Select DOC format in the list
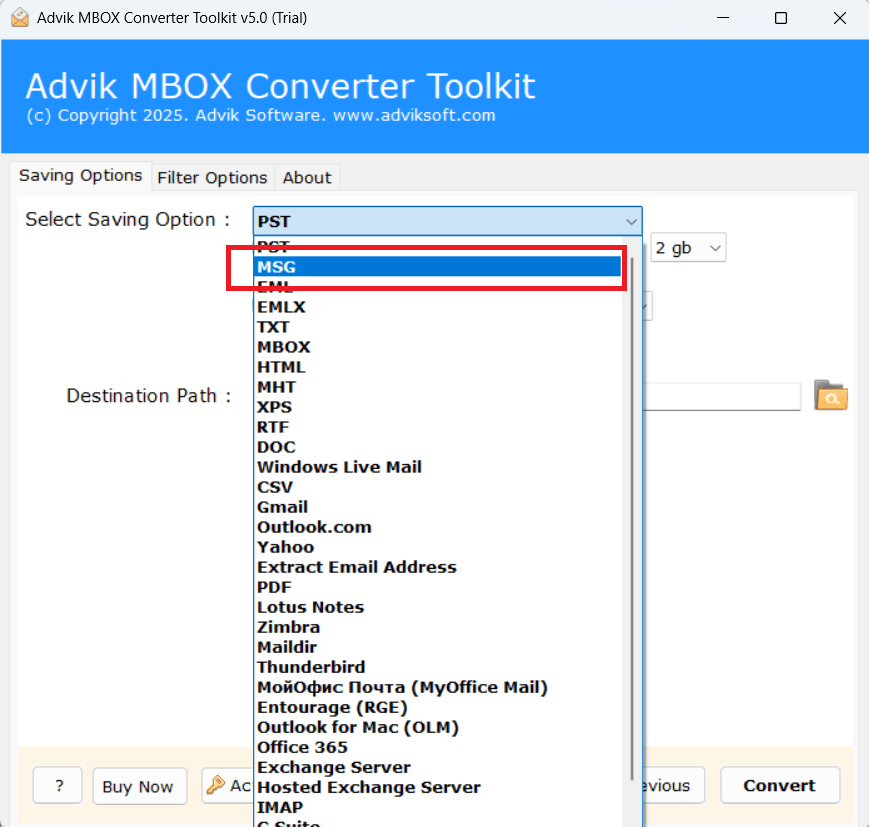The width and height of the screenshot is (869, 827). [437, 447]
